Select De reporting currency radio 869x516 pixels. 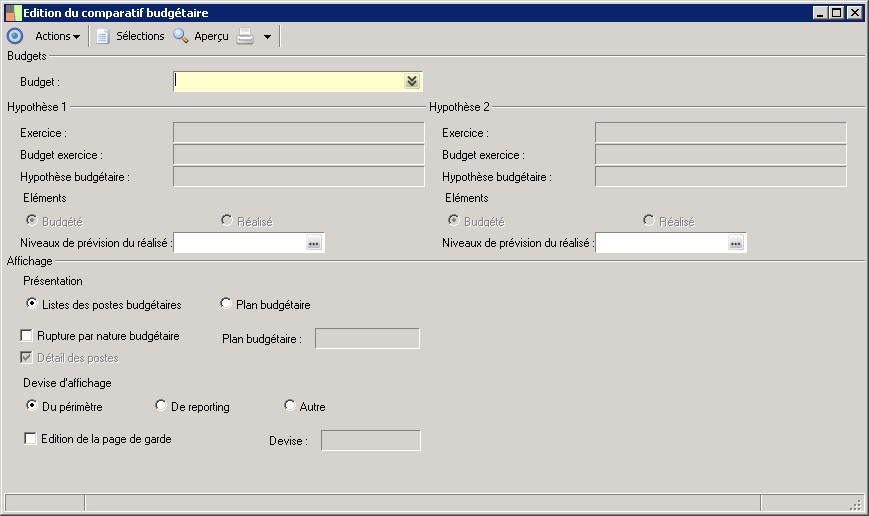(x=161, y=405)
